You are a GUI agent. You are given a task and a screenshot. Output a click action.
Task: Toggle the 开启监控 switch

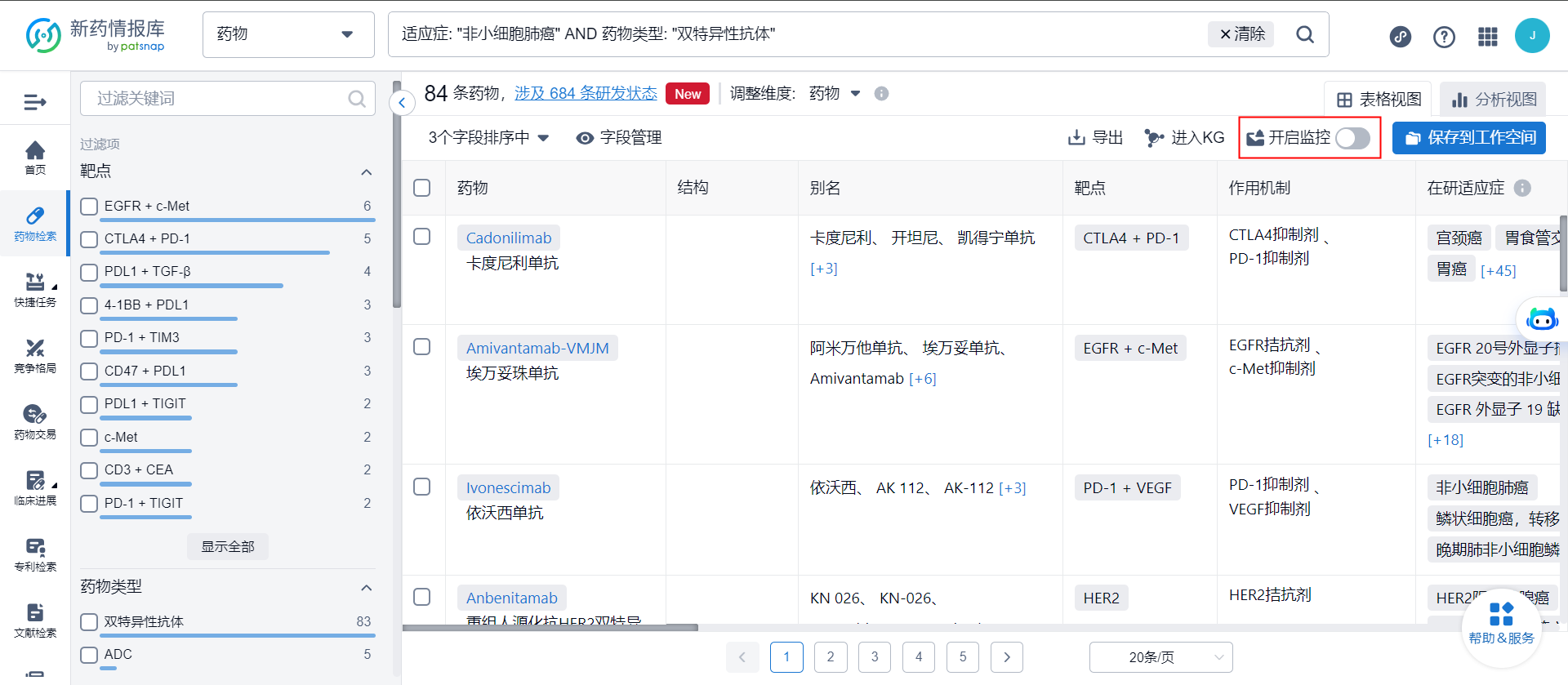[1352, 138]
